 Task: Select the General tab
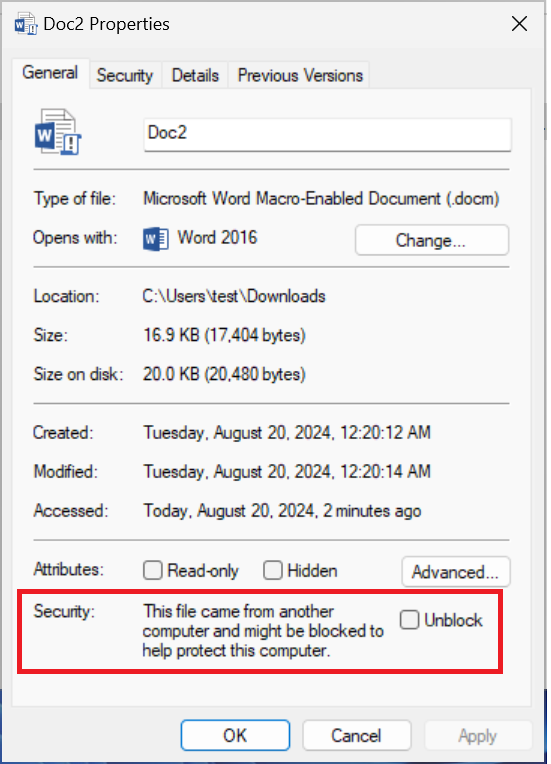[x=50, y=73]
